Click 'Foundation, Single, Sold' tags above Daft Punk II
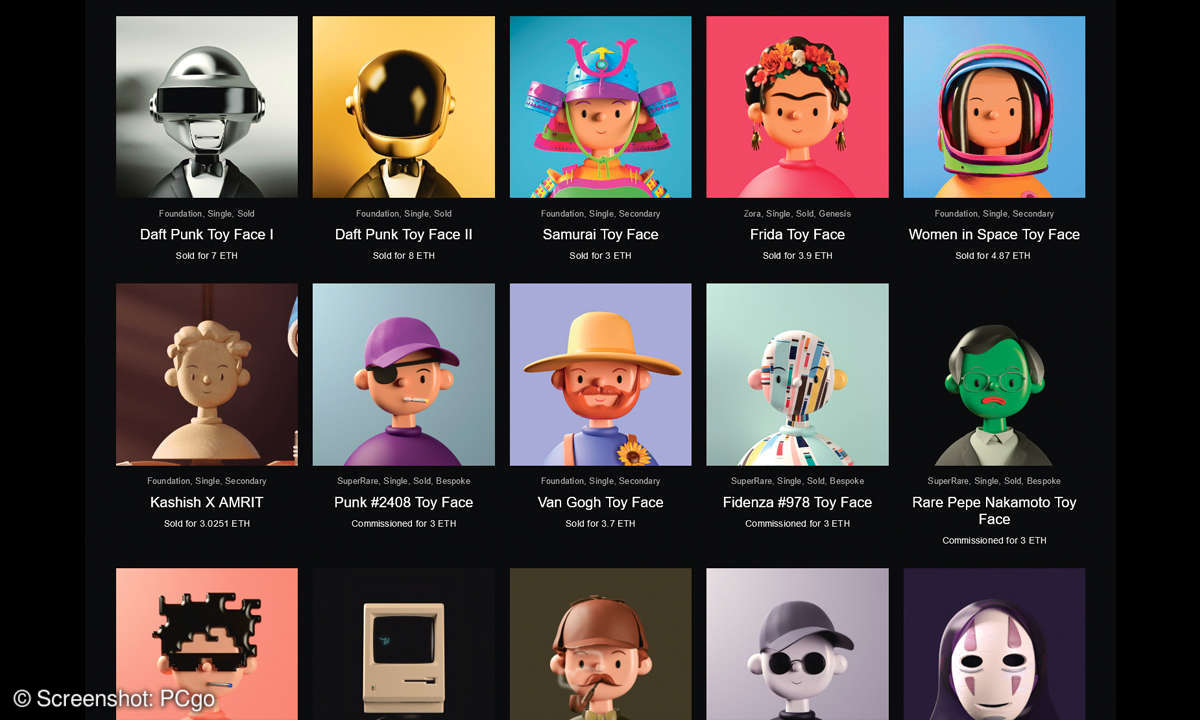The height and width of the screenshot is (720, 1200). pos(403,214)
